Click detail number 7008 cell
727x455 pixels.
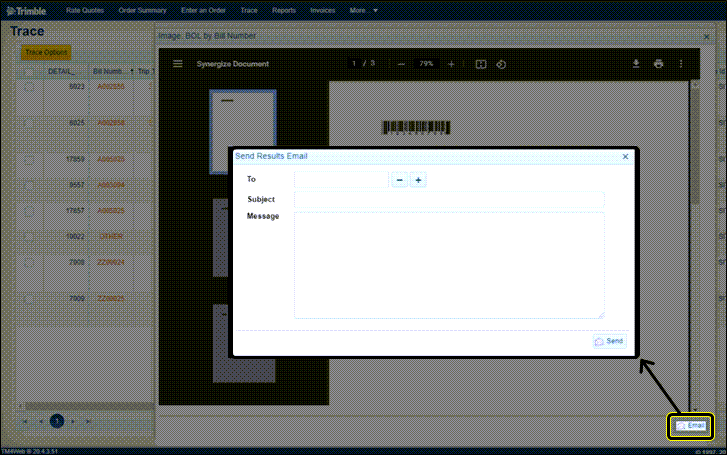tap(77, 262)
